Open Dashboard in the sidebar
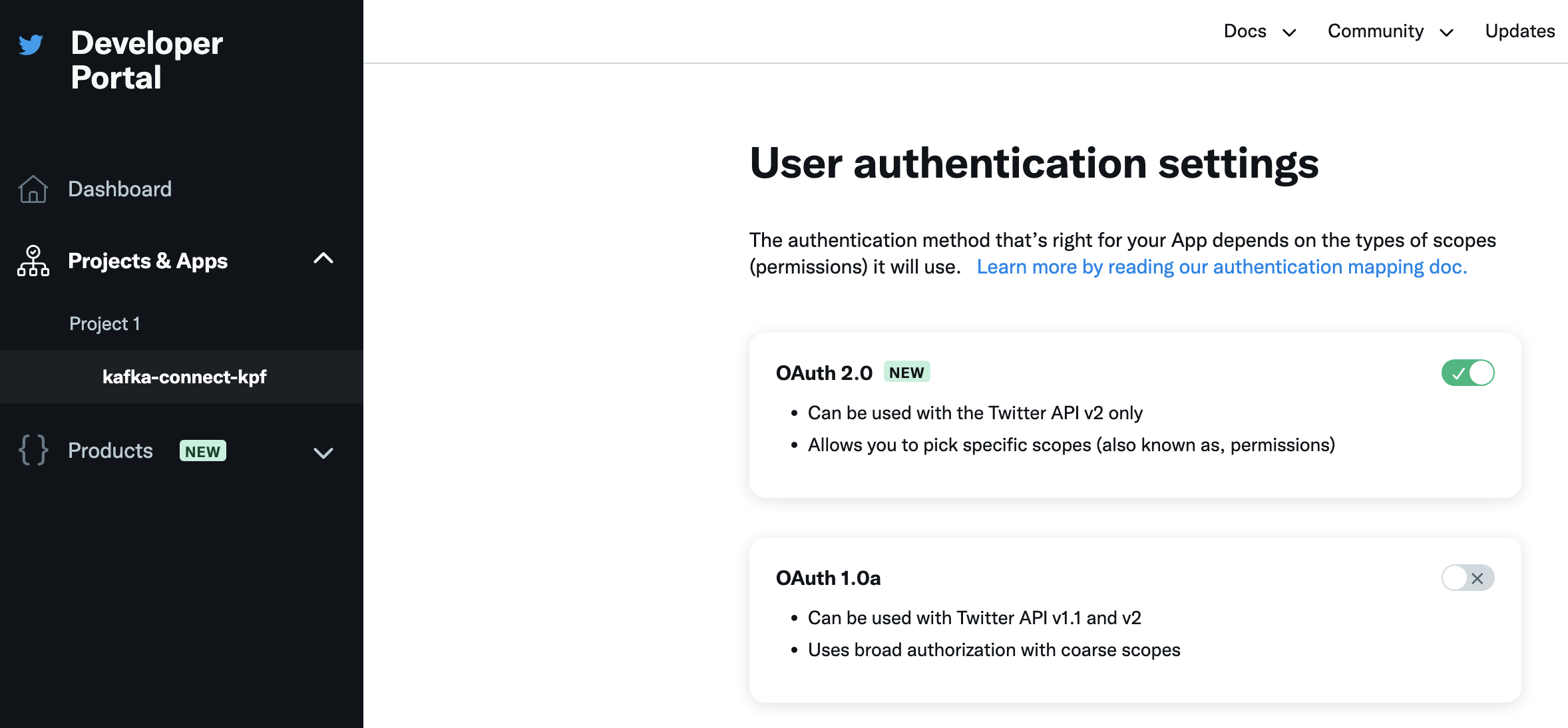Image resolution: width=1568 pixels, height=728 pixels. point(120,189)
